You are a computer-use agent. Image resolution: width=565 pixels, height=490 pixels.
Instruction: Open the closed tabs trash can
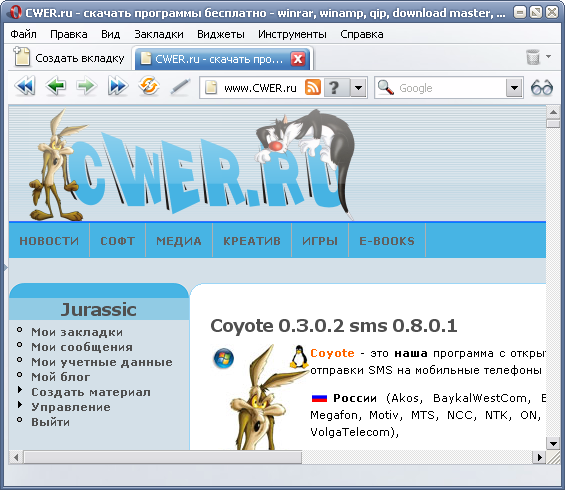(533, 57)
